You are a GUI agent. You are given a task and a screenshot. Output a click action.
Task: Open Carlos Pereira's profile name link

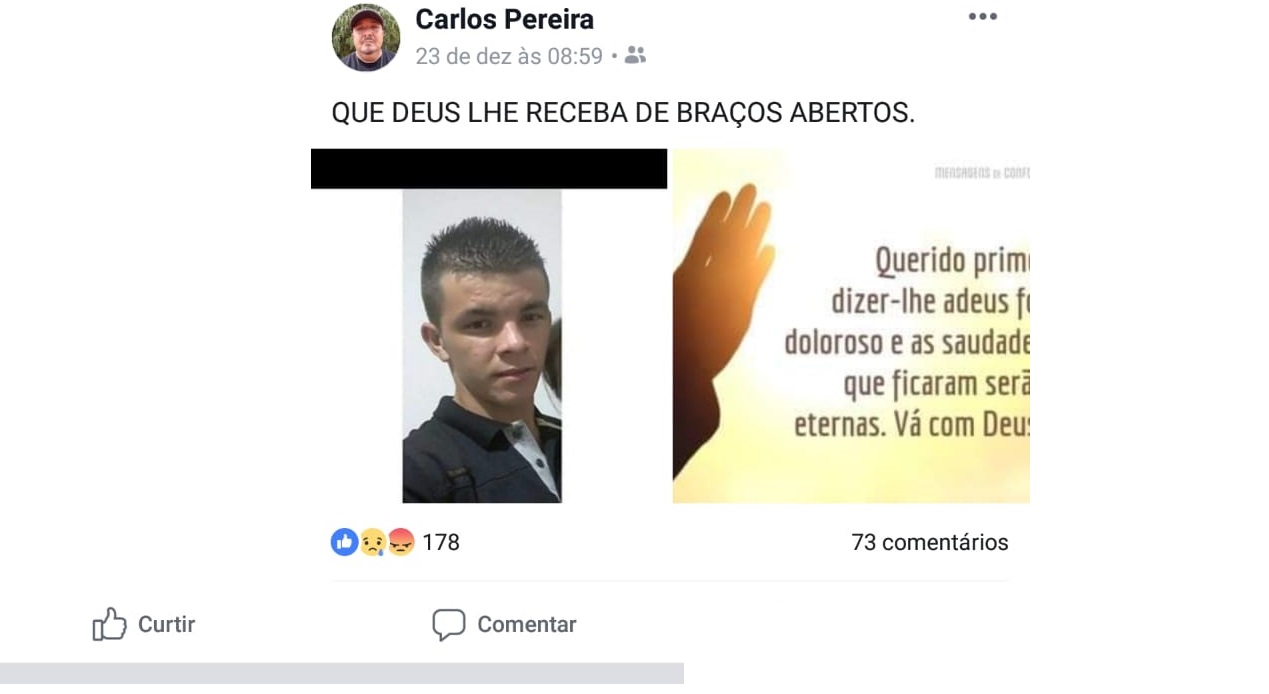pos(504,18)
